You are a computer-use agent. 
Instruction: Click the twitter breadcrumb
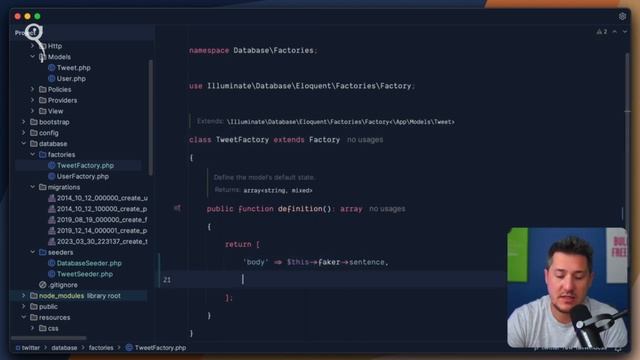click(31, 348)
